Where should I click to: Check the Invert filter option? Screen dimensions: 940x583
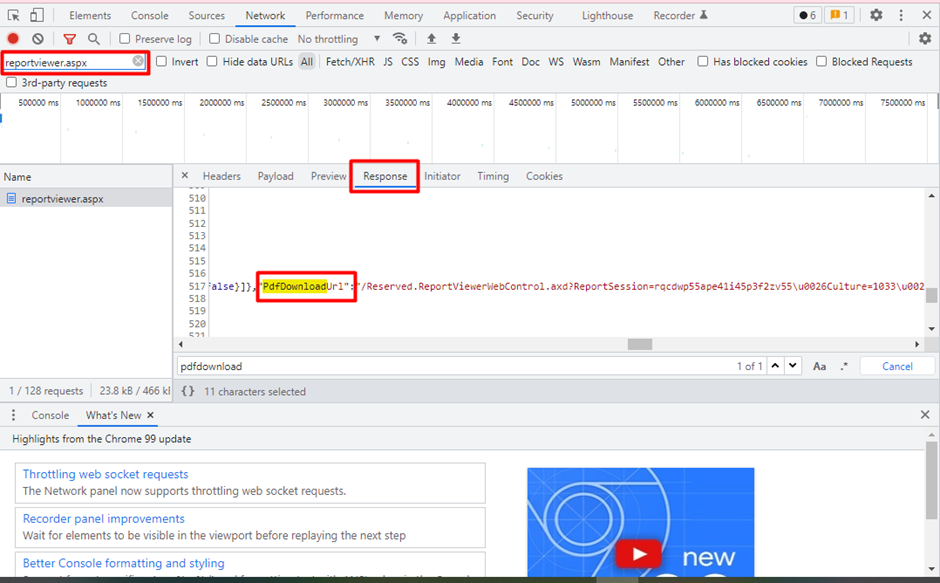point(161,61)
